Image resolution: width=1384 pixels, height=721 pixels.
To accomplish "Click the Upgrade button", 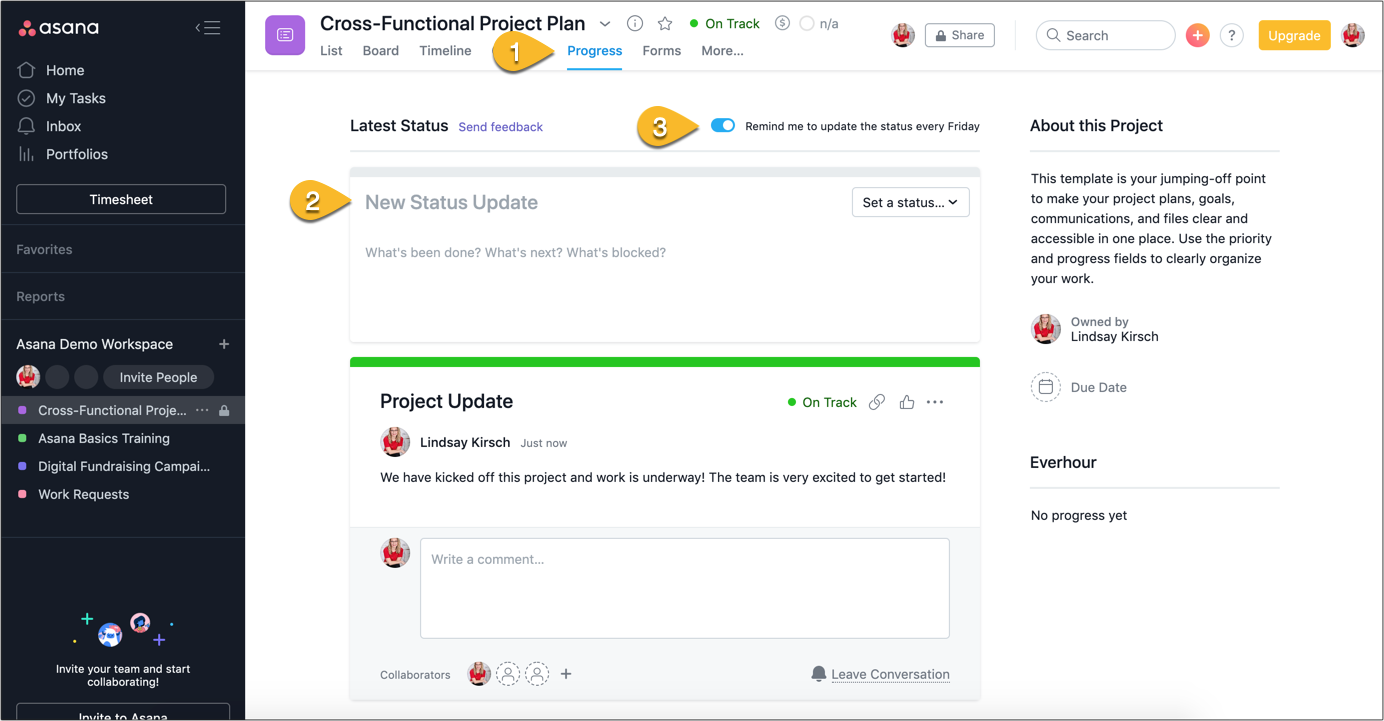I will pyautogui.click(x=1294, y=35).
